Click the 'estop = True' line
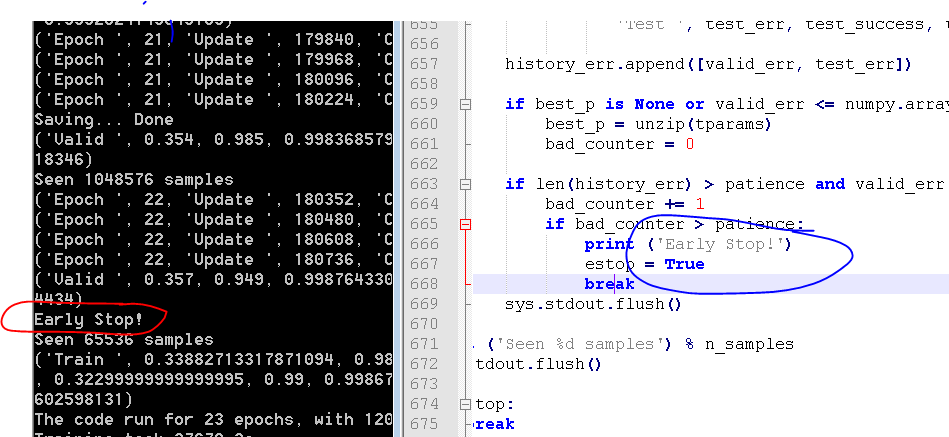 tap(645, 264)
